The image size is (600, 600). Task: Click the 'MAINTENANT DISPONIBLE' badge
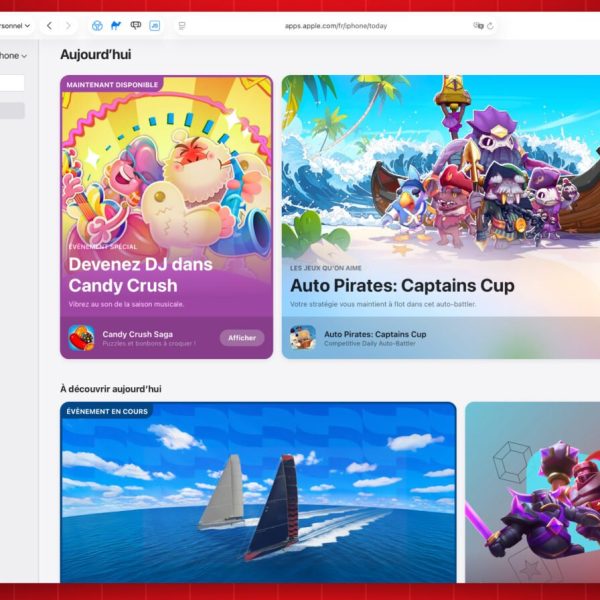112,85
